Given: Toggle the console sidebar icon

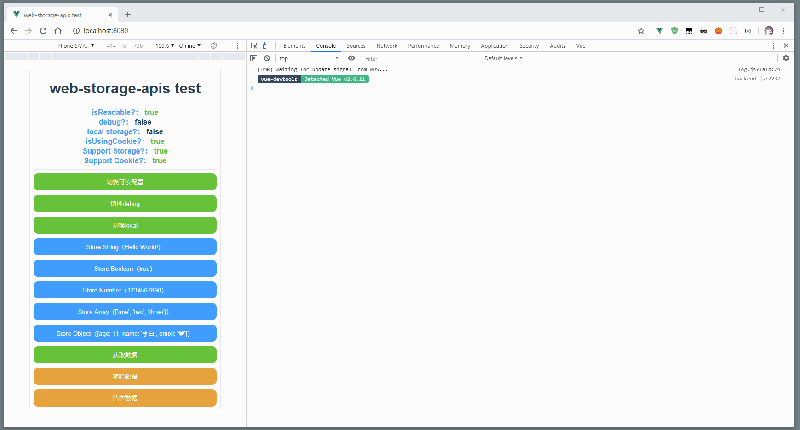Looking at the screenshot, I should pos(254,58).
